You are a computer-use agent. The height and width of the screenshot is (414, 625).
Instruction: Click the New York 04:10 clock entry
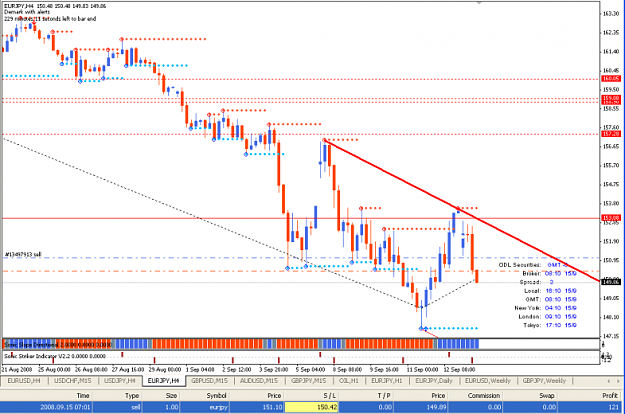tap(545, 308)
